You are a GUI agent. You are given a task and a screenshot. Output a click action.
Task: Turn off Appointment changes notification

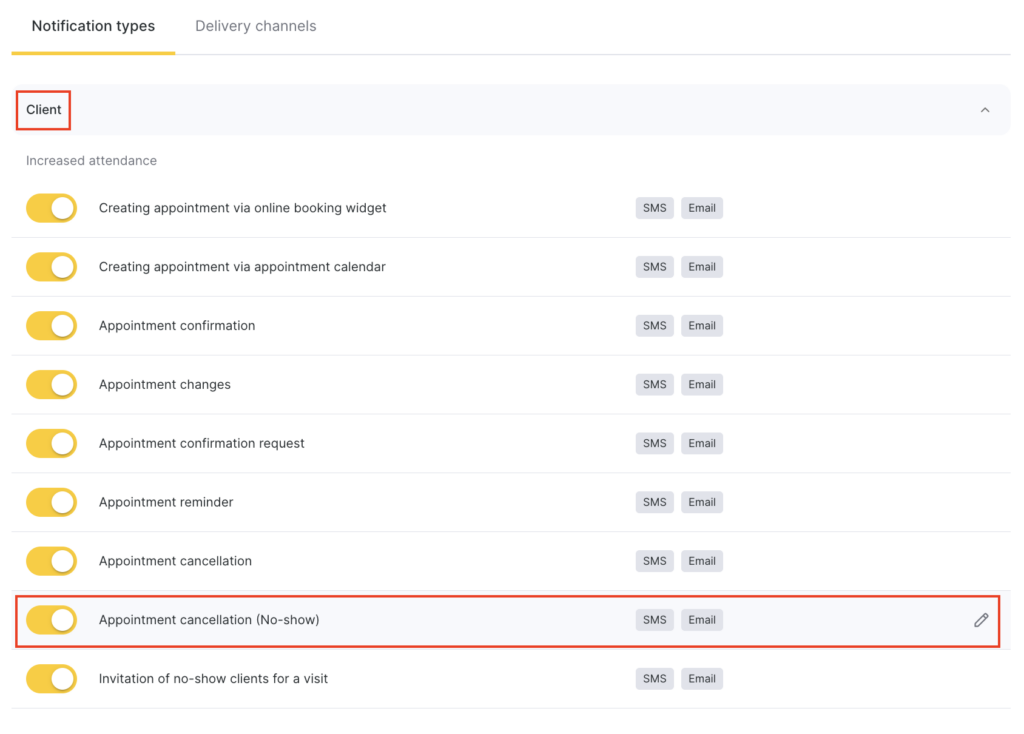(x=52, y=385)
